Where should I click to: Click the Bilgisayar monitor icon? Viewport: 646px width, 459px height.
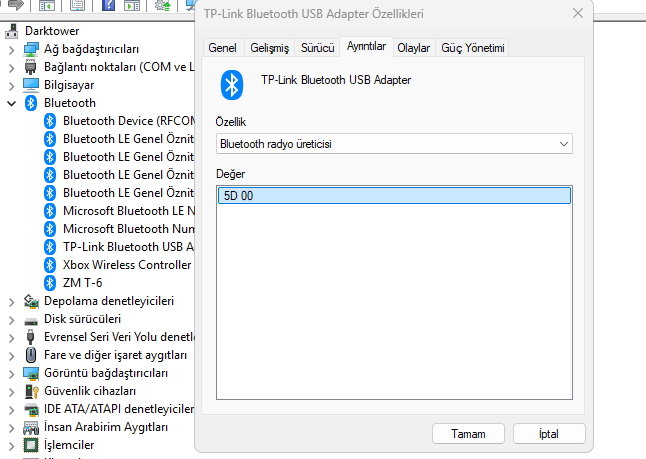tap(31, 85)
